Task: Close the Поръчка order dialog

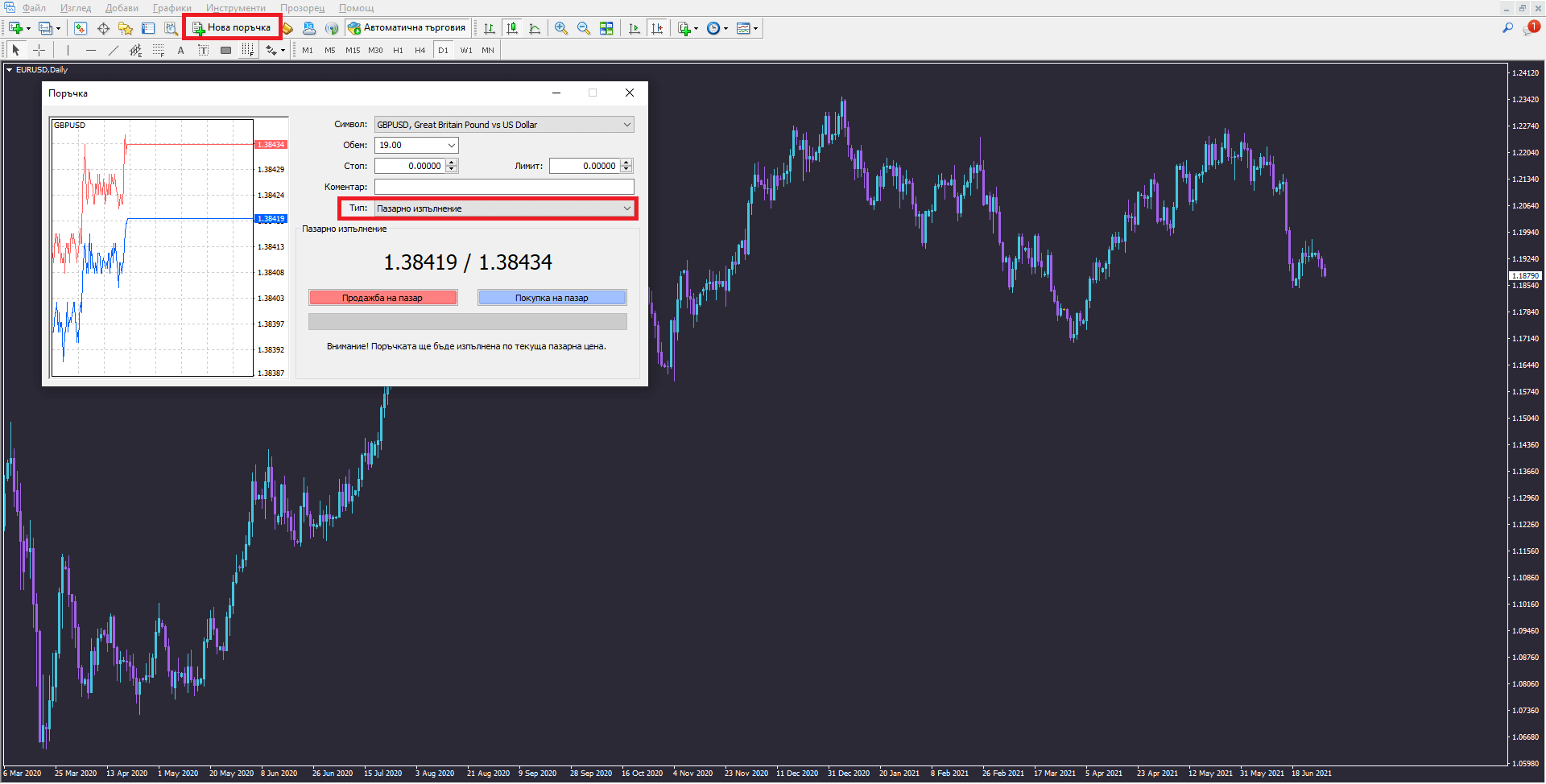Action: pos(630,93)
